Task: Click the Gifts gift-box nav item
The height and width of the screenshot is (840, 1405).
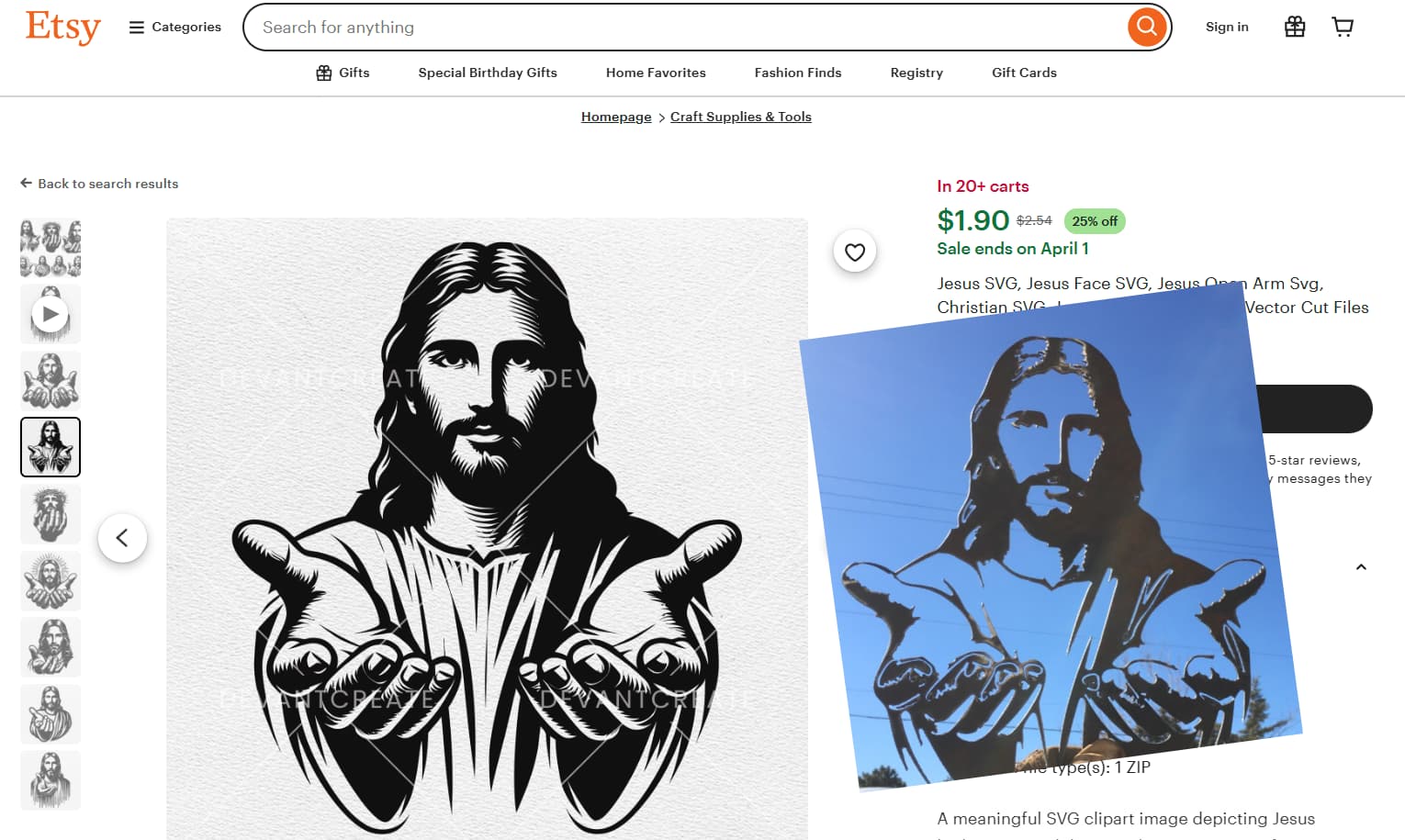Action: point(343,73)
